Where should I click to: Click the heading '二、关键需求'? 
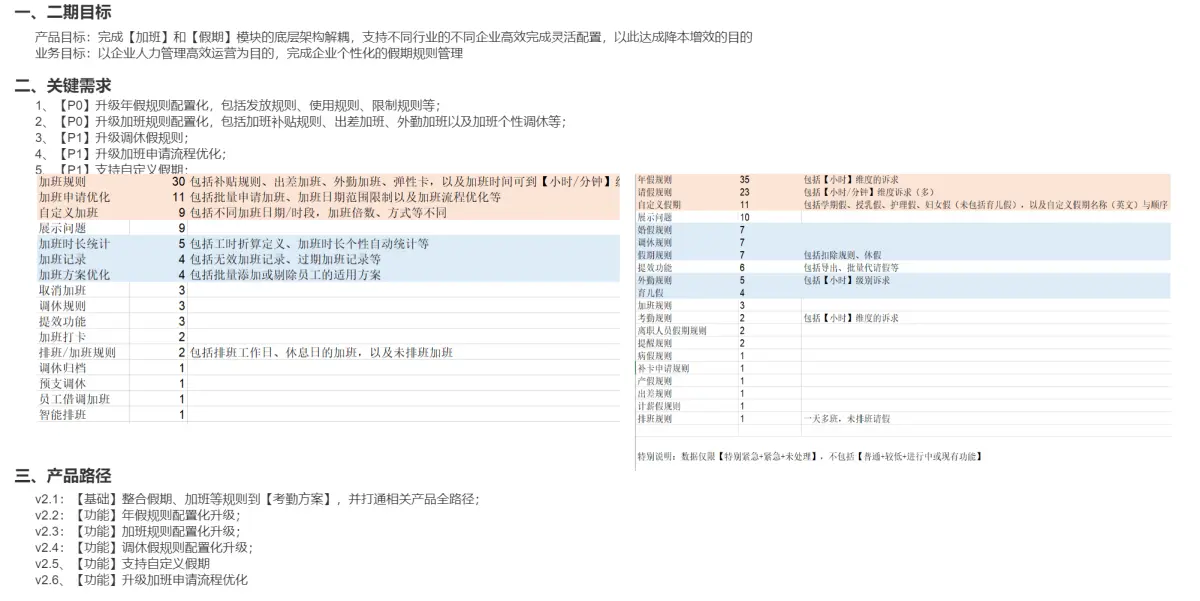point(63,86)
